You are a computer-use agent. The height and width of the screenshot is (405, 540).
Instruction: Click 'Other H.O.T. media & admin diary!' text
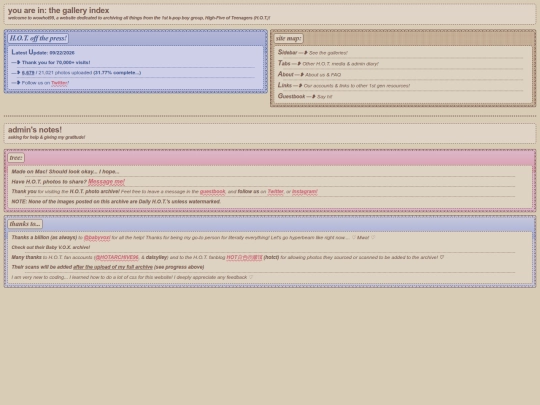click(340, 64)
